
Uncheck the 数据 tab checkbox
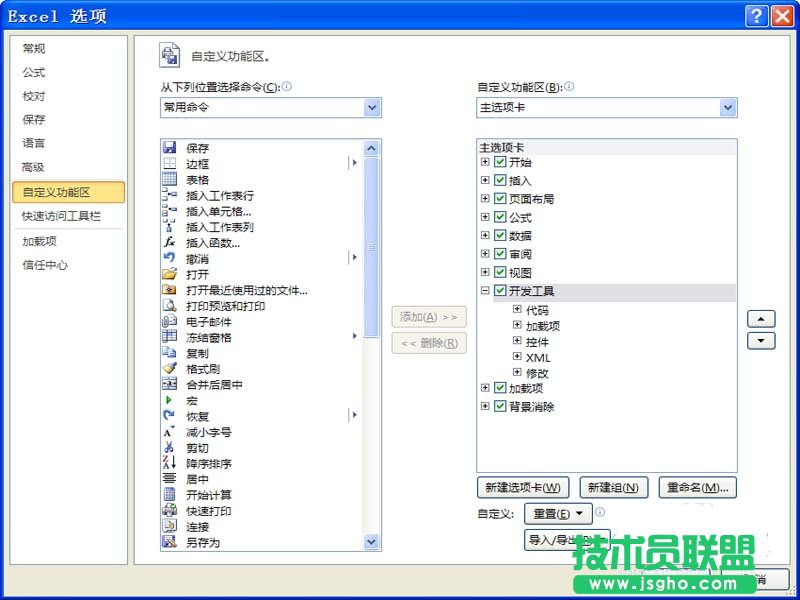click(x=500, y=236)
